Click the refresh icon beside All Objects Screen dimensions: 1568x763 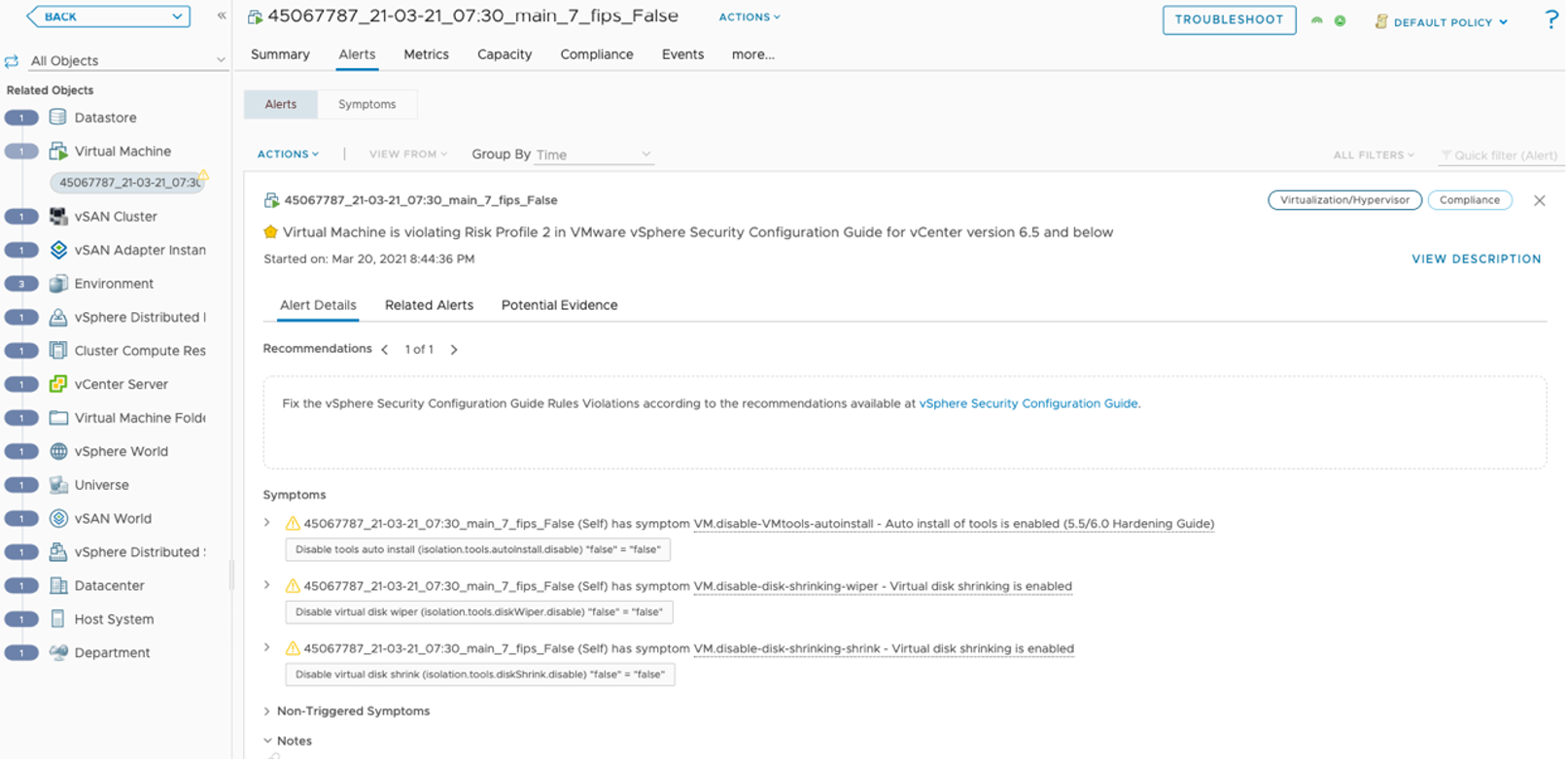pos(12,61)
